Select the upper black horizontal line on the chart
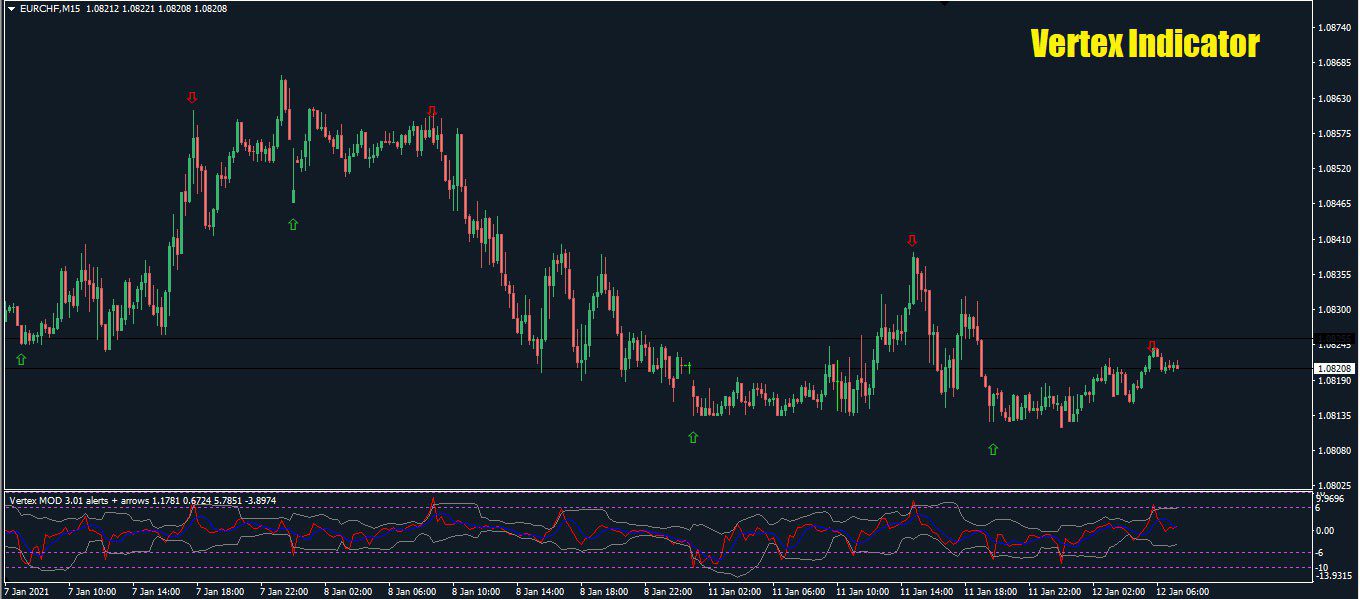 coord(600,338)
